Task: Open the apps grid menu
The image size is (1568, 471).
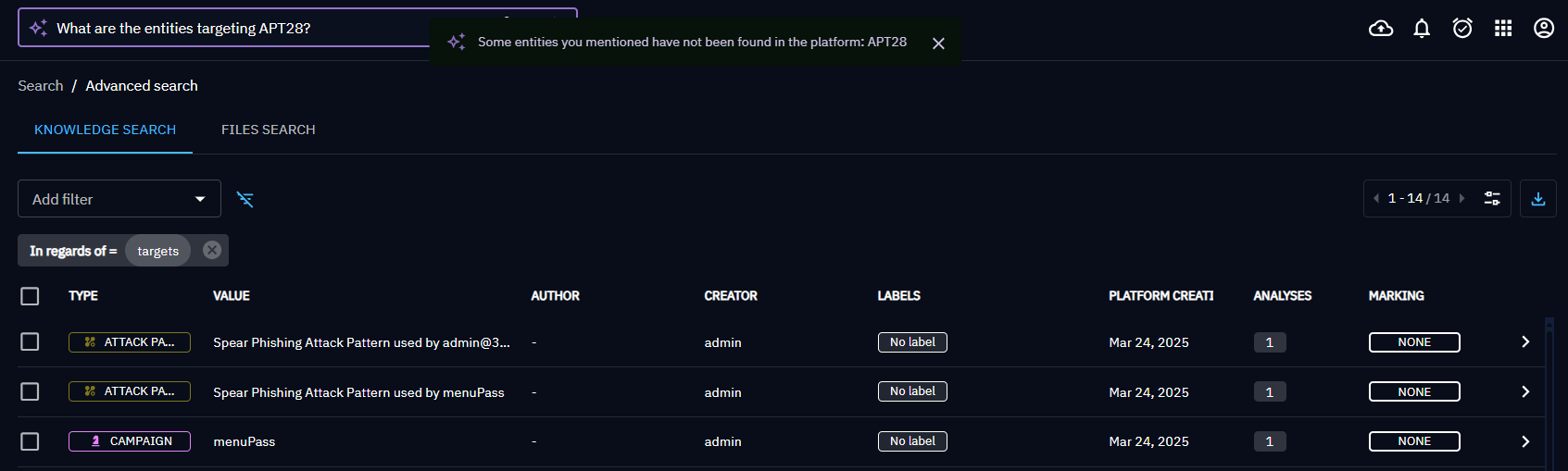Action: (1503, 29)
